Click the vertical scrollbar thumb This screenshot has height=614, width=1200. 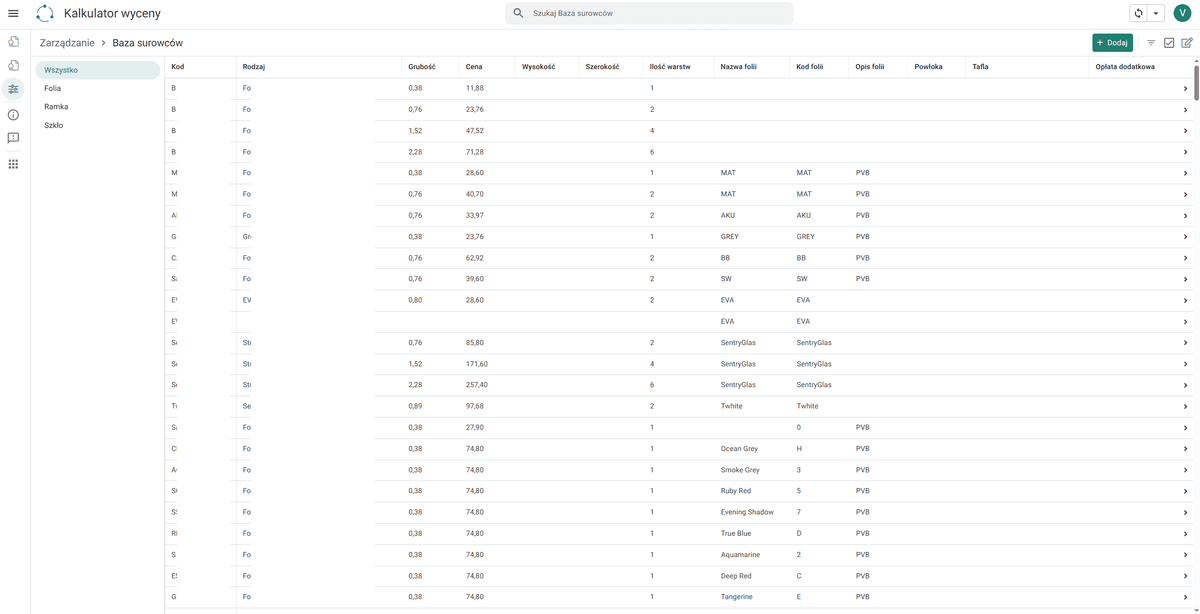tap(1196, 82)
